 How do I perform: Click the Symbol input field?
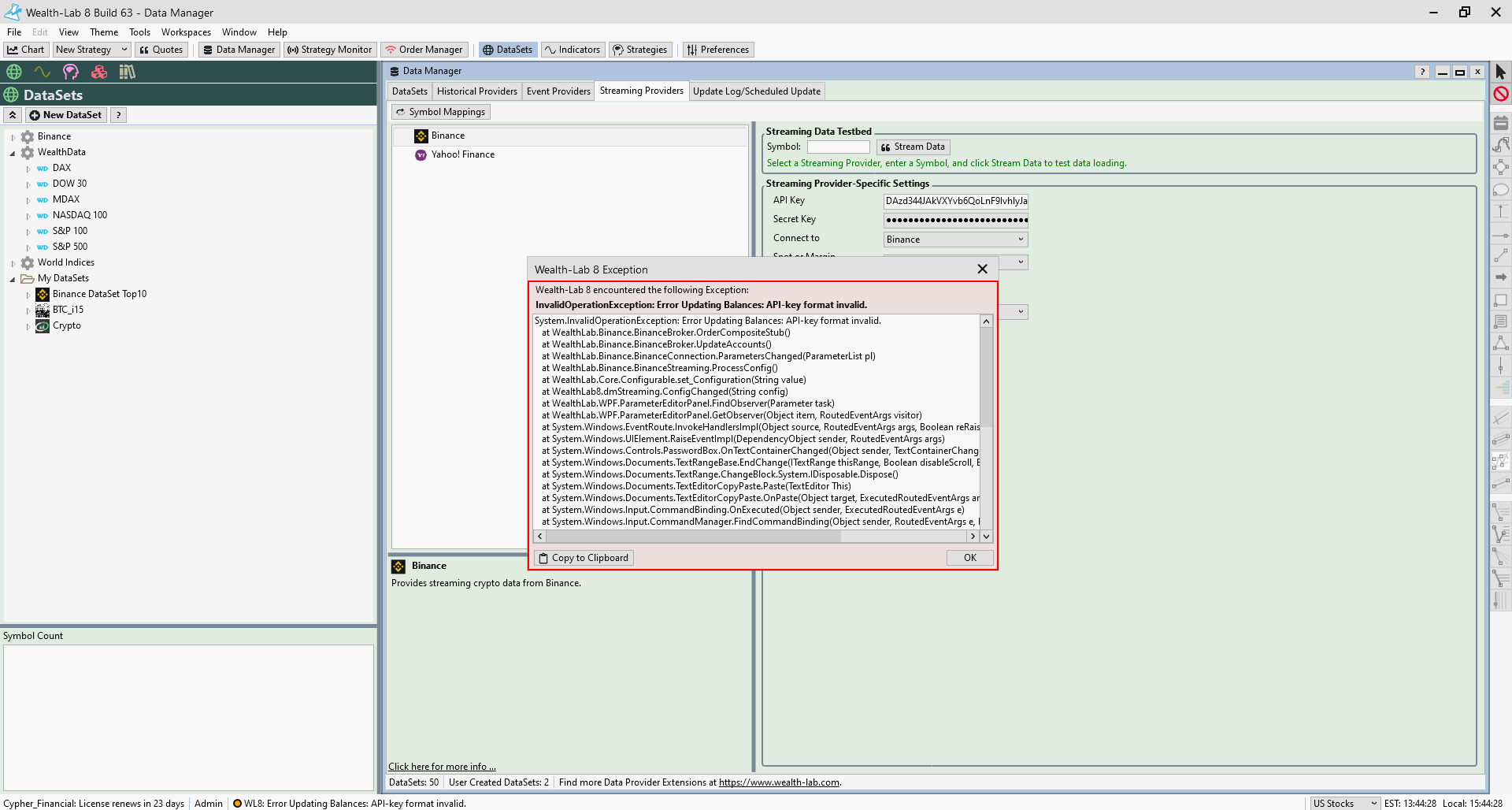click(839, 147)
